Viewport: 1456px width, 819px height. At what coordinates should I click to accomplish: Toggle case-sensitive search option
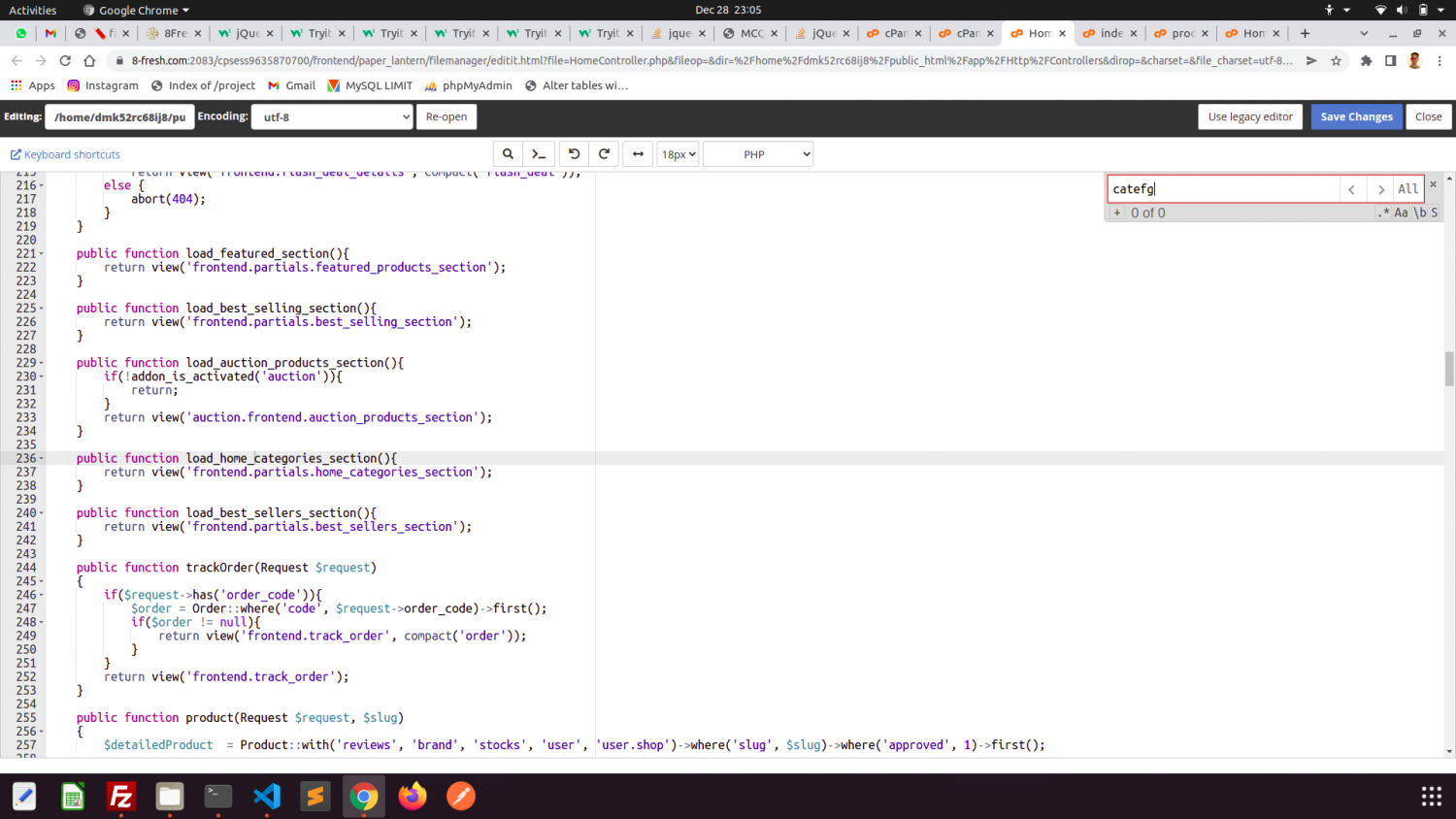click(x=1401, y=213)
